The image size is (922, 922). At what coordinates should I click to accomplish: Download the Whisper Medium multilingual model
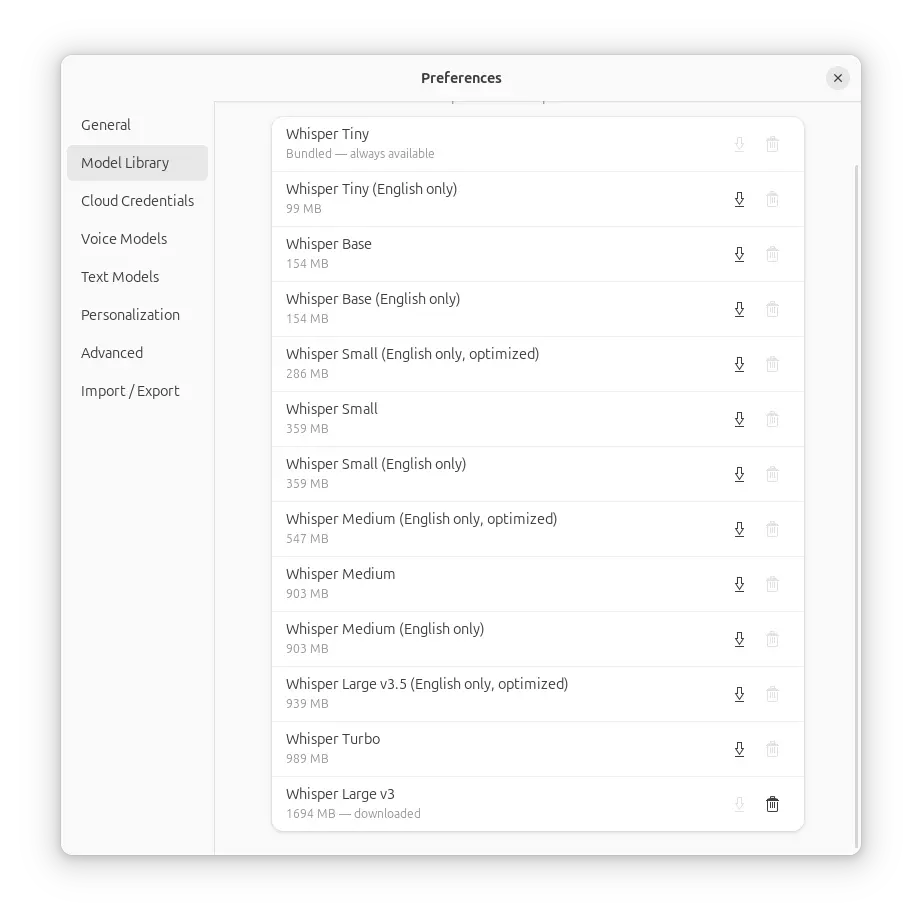739,584
